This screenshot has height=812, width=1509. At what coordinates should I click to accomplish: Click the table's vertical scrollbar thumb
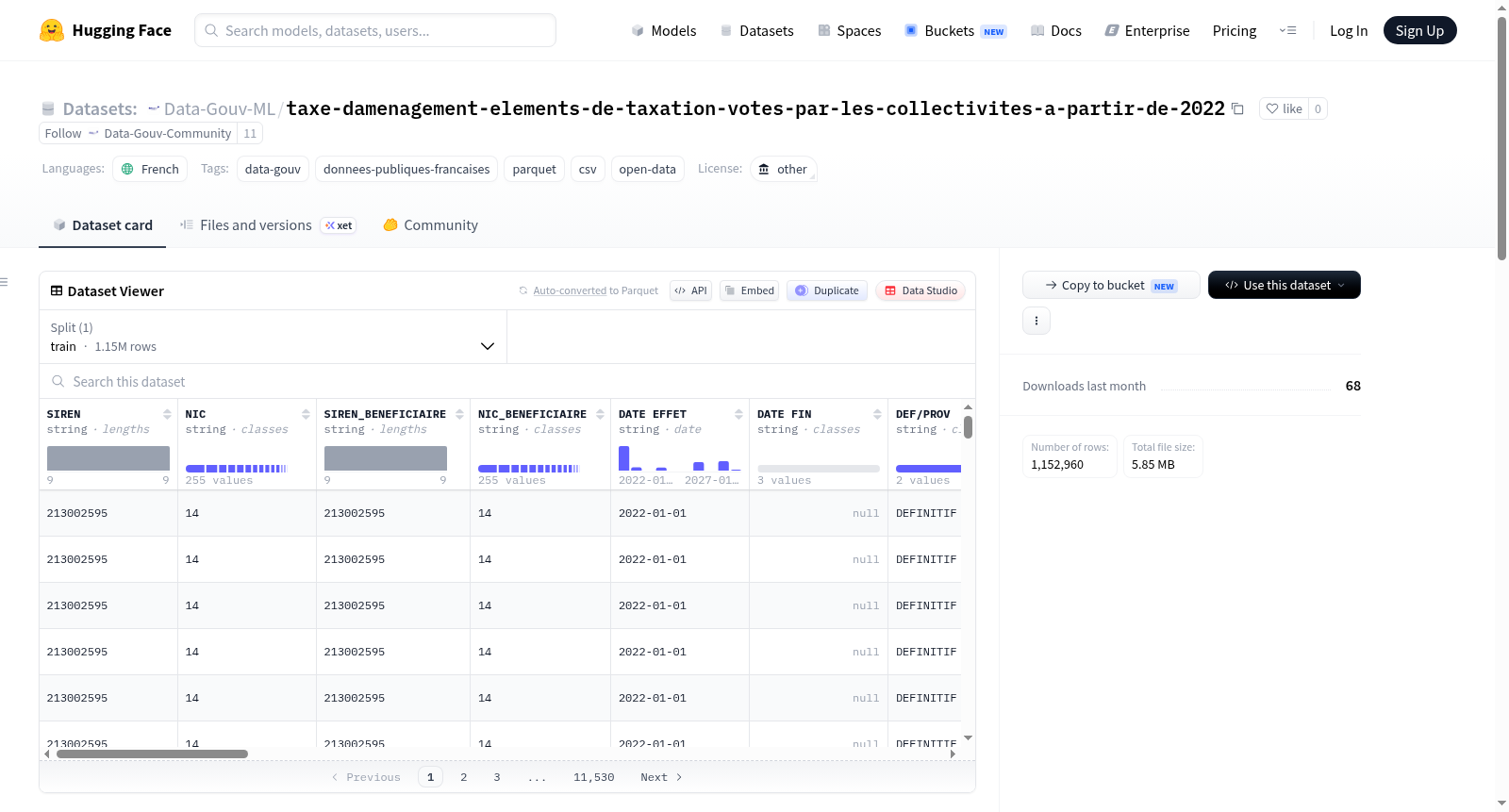click(968, 427)
